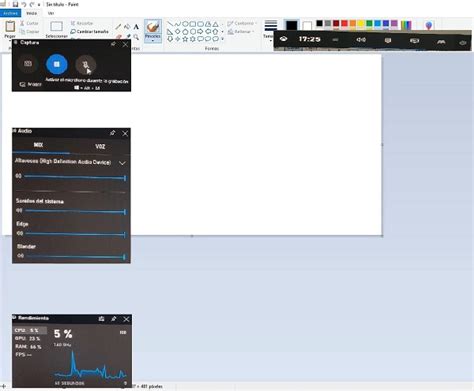Image resolution: width=474 pixels, height=391 pixels.
Task: Click Cortar in the clipboard group
Action: tap(29, 23)
